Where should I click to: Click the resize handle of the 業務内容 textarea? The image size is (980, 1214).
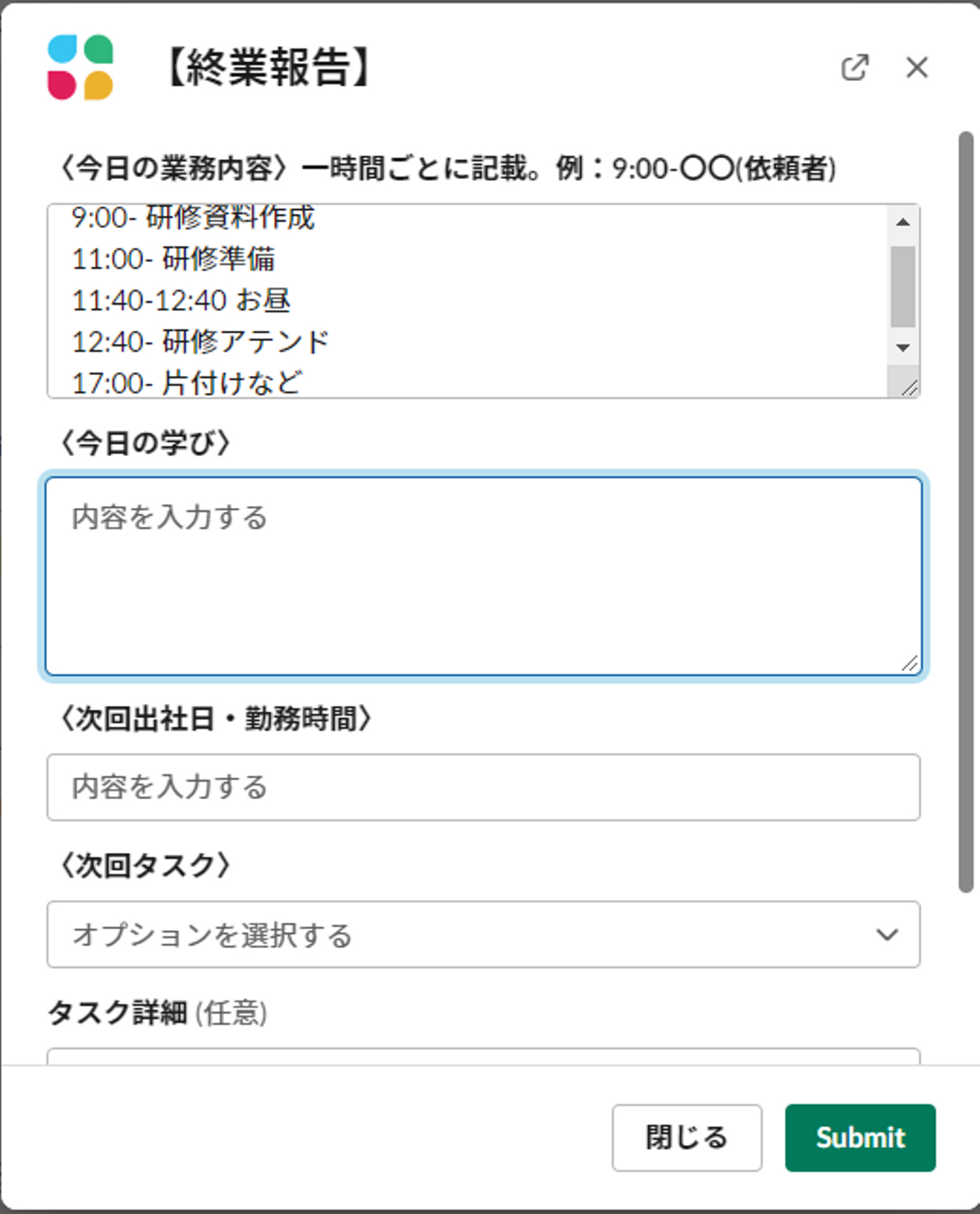click(909, 387)
